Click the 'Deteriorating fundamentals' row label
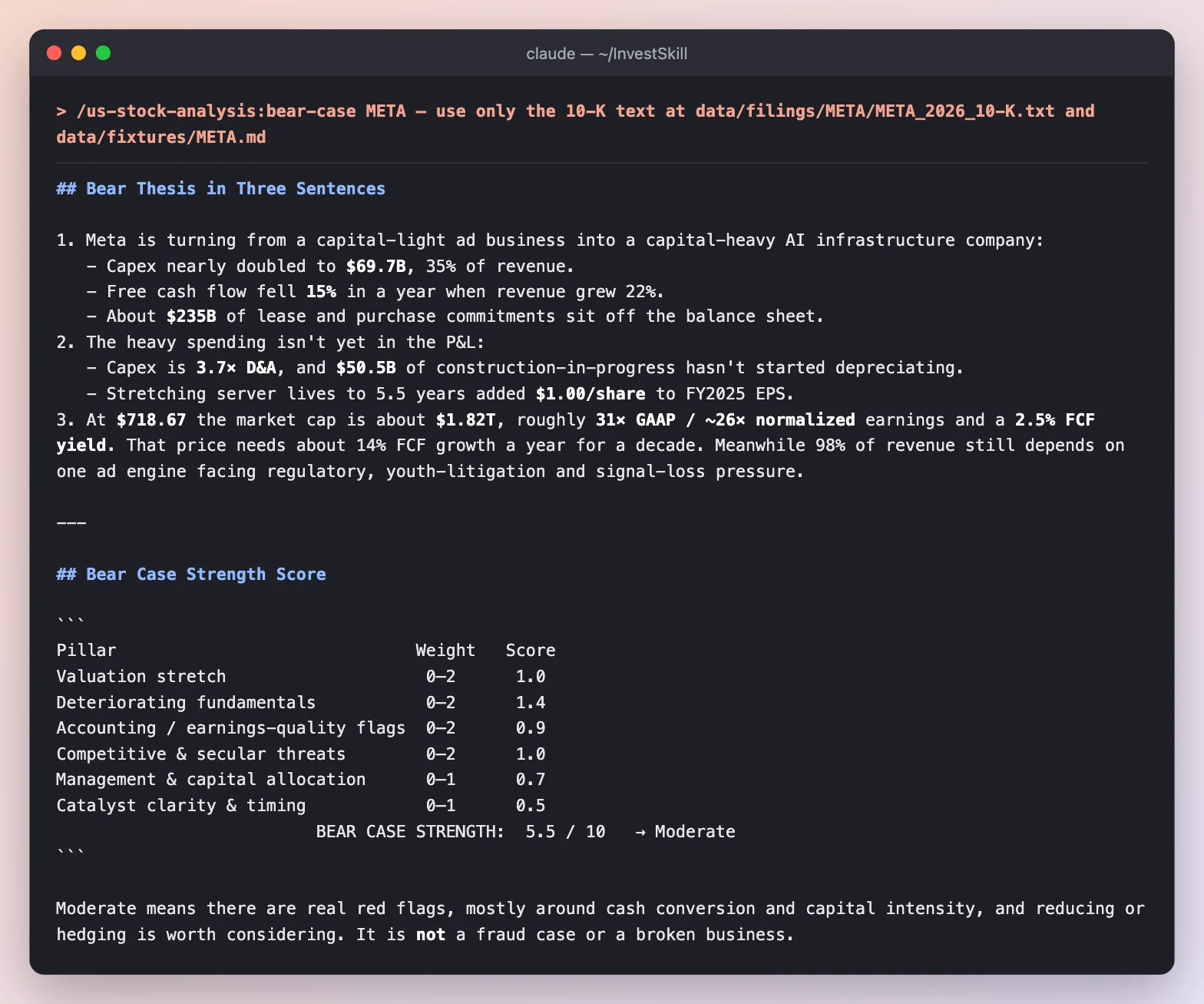Viewport: 1204px width, 1004px height. (x=186, y=703)
